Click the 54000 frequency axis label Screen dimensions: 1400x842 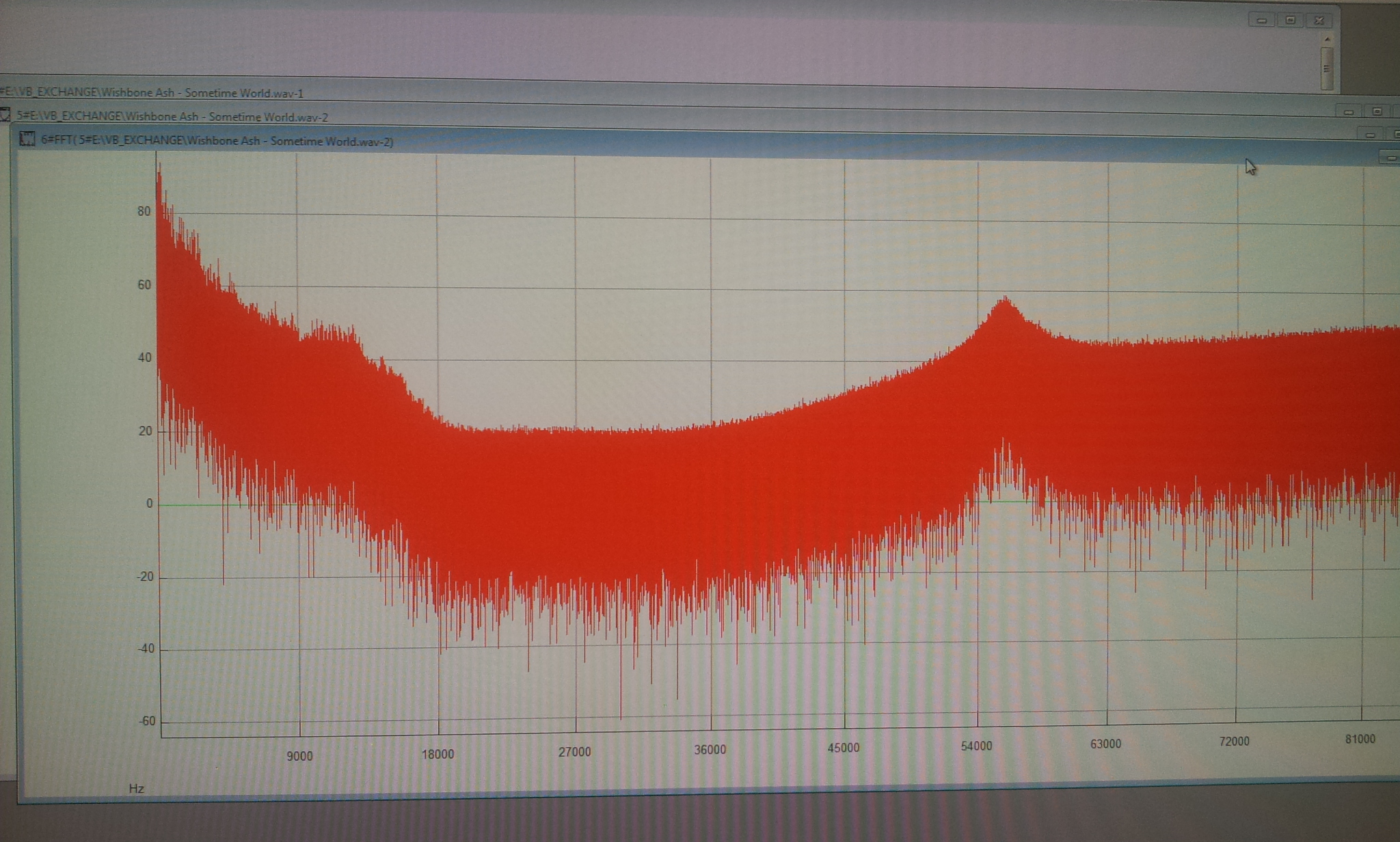tap(976, 746)
